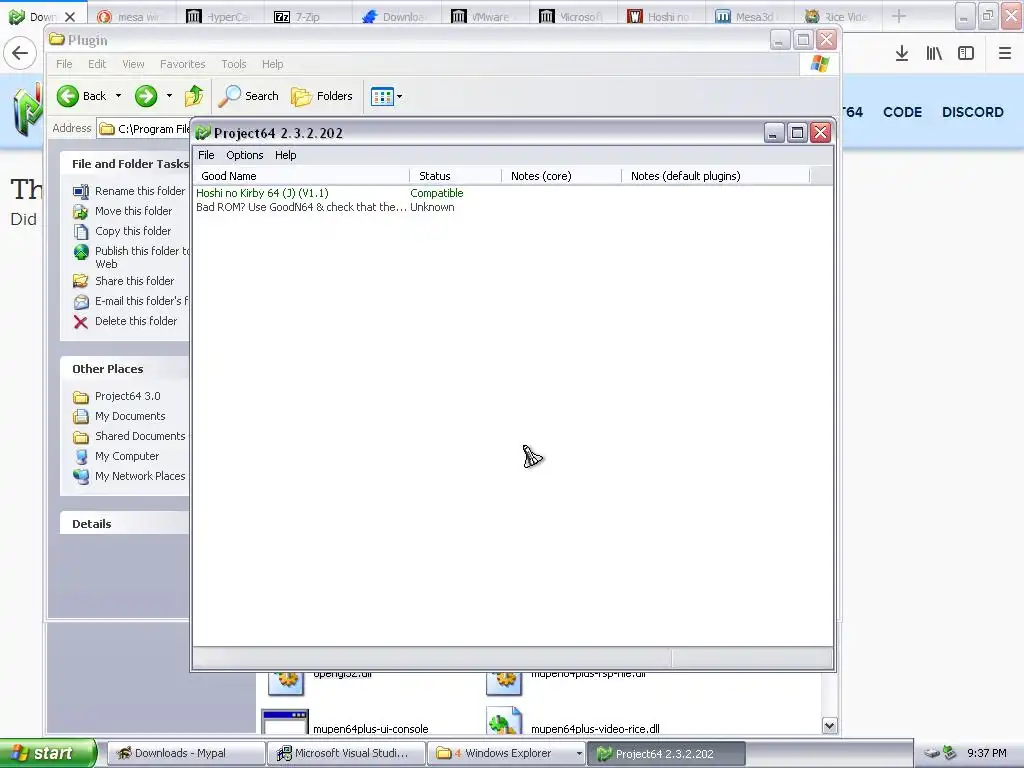Click the My Network Places icon
Screen dimensions: 1024x768
coord(81,476)
